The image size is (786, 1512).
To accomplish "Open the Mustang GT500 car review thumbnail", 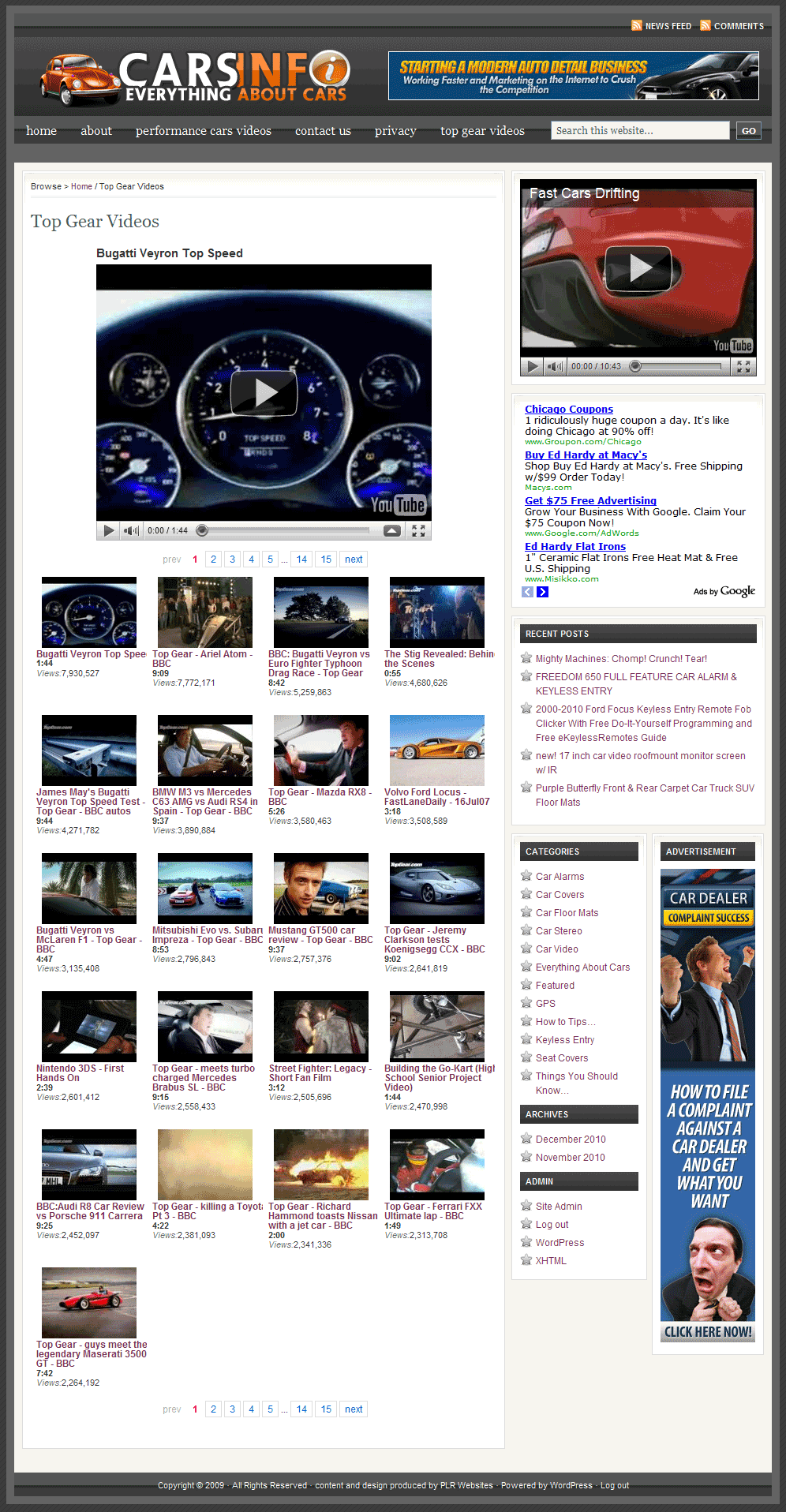I will pyautogui.click(x=321, y=889).
